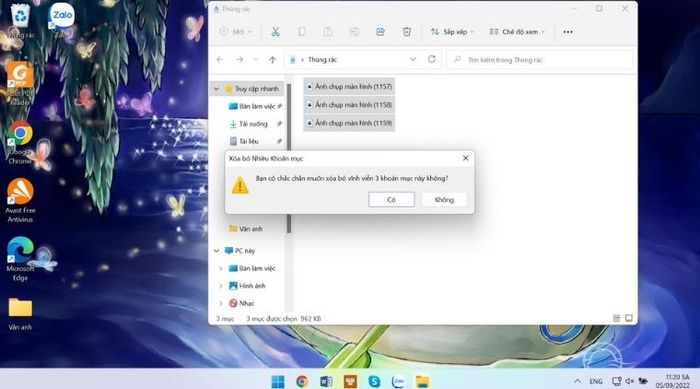This screenshot has height=389, width=700.
Task: Click the Tìm kiếm trong Thùng rác search field
Action: tap(540, 60)
